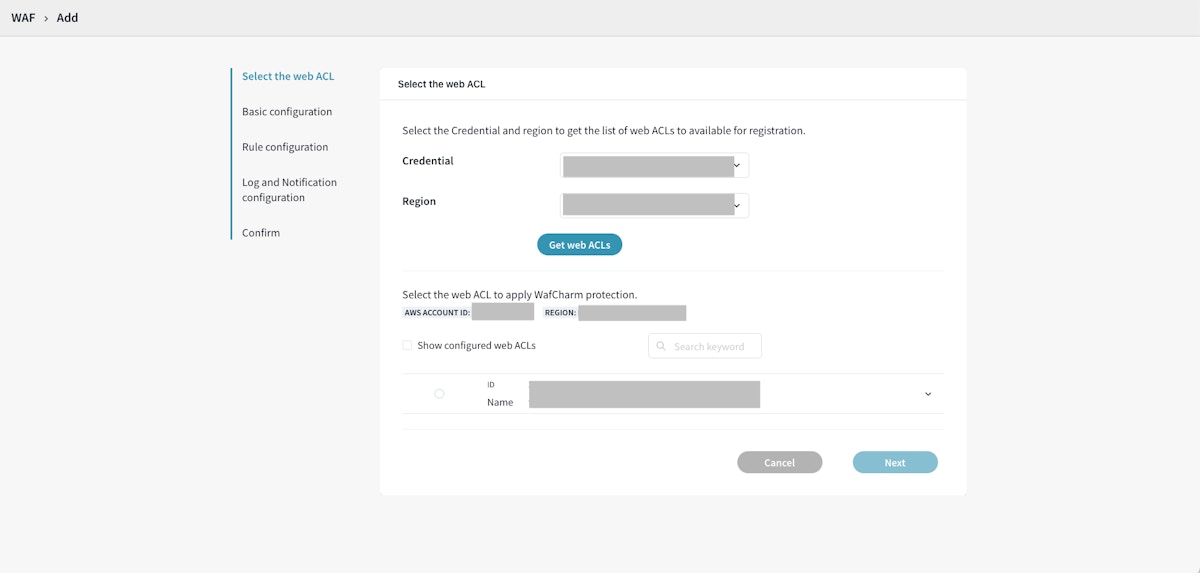Proceed with the Next button
The width and height of the screenshot is (1200, 573).
click(895, 463)
